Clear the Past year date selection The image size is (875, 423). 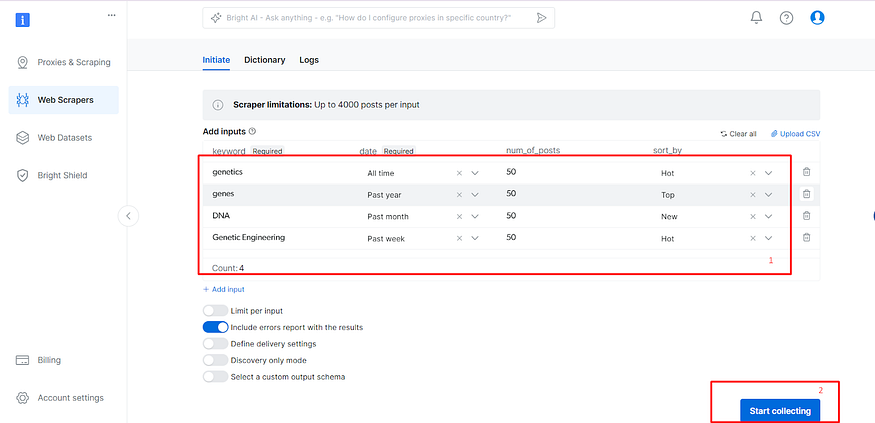pos(459,195)
